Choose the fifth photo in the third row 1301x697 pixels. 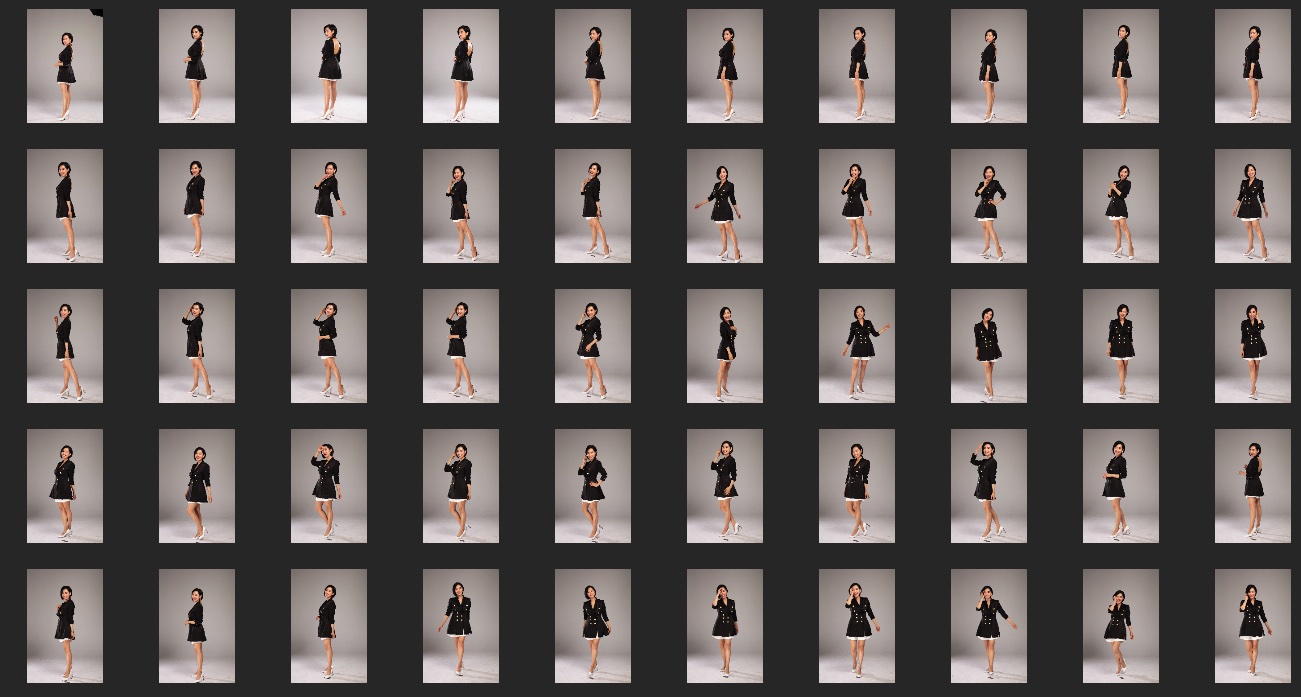click(593, 346)
